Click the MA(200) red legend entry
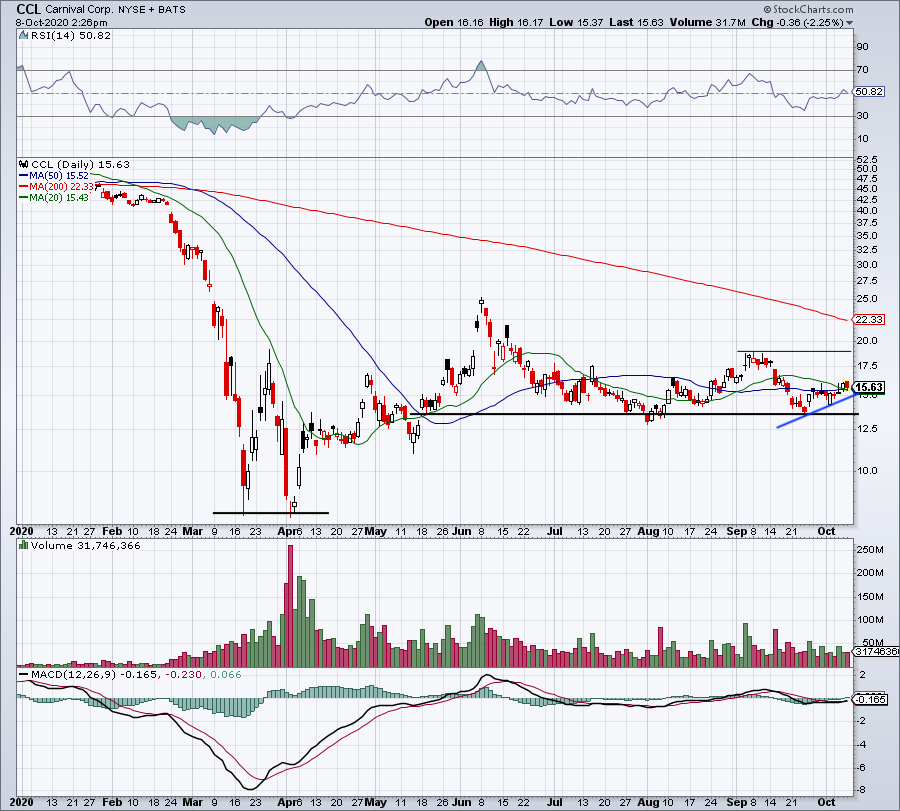 pos(56,187)
